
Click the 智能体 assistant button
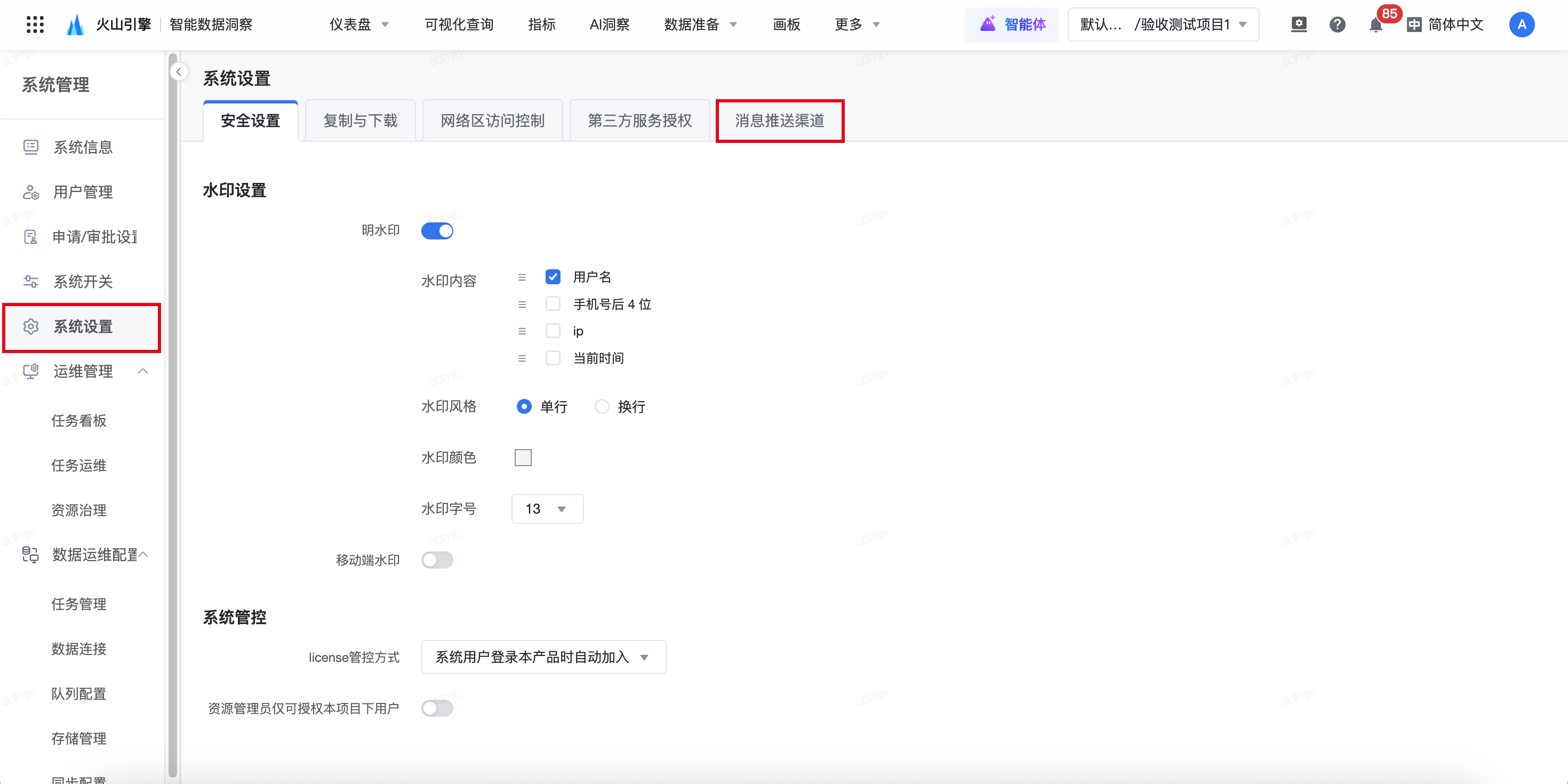(1012, 25)
